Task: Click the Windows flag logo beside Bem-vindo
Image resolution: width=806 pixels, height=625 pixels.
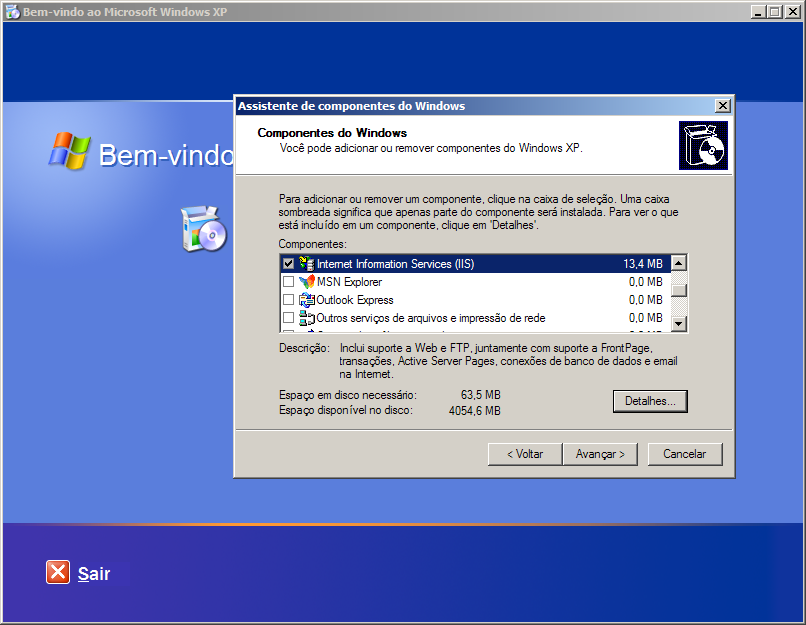Action: [x=70, y=151]
